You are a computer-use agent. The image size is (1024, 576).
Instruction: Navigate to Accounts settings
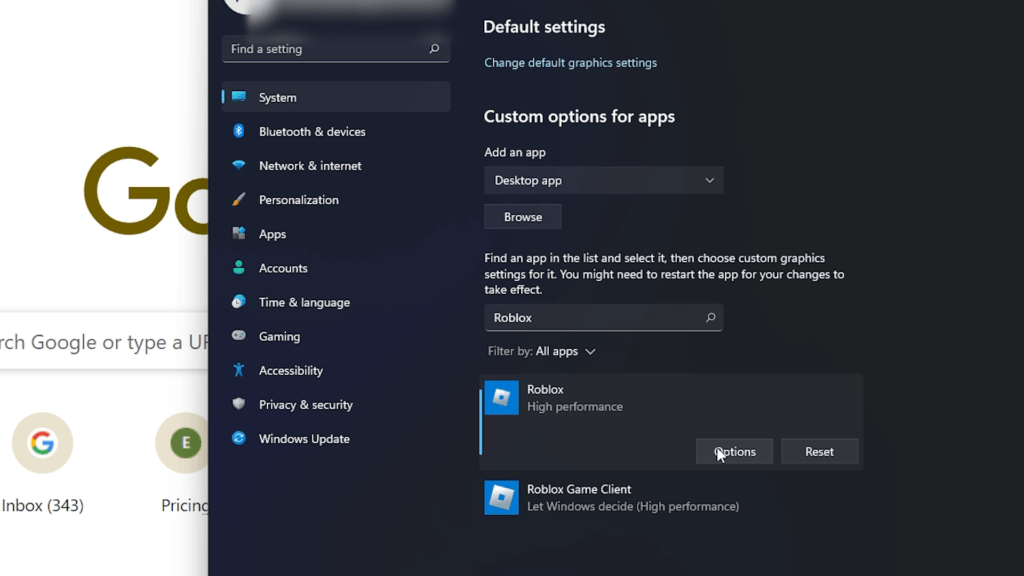pyautogui.click(x=336, y=268)
